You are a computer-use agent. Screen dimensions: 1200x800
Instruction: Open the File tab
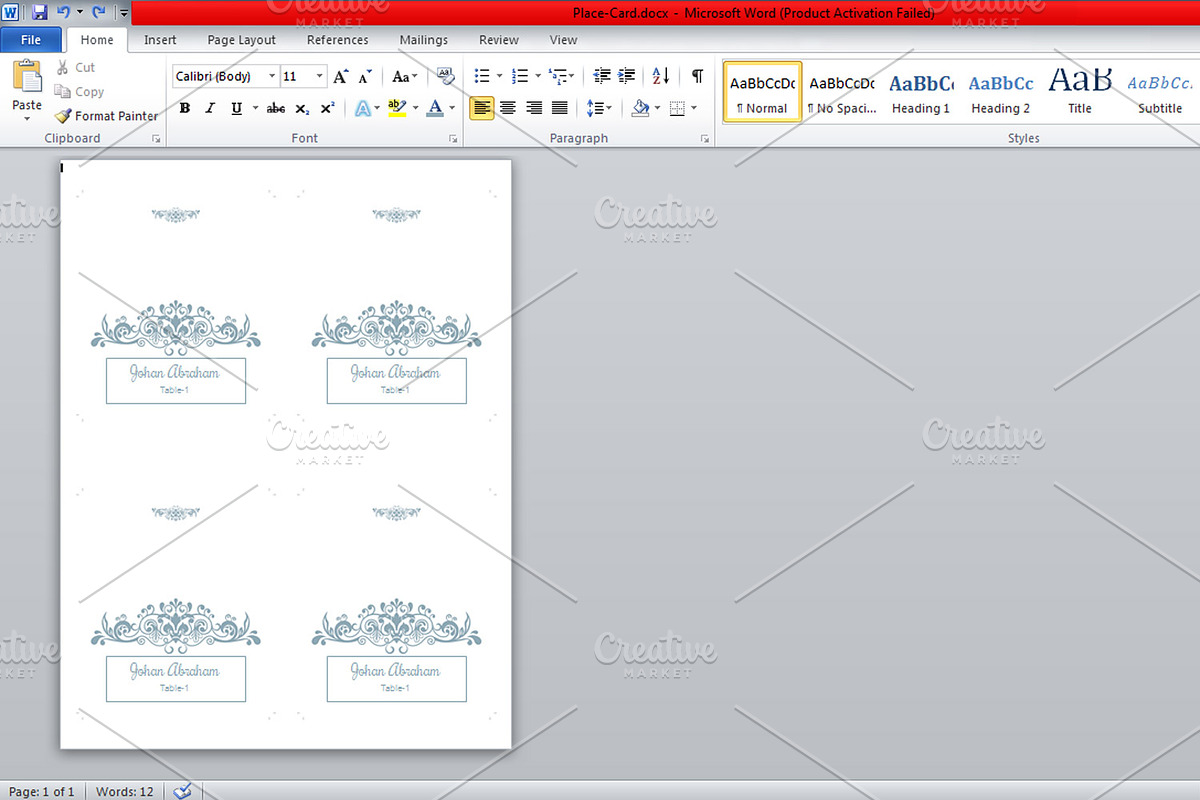point(31,40)
